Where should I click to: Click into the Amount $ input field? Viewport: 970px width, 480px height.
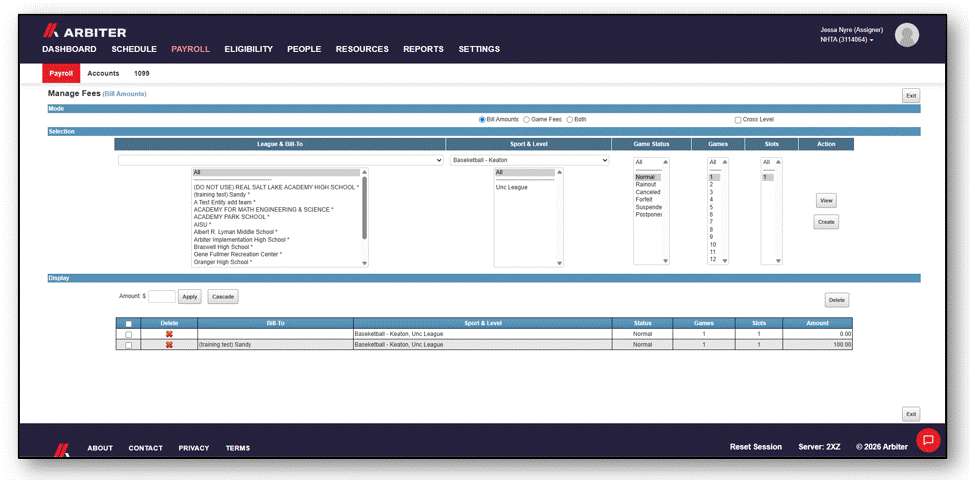tap(162, 297)
